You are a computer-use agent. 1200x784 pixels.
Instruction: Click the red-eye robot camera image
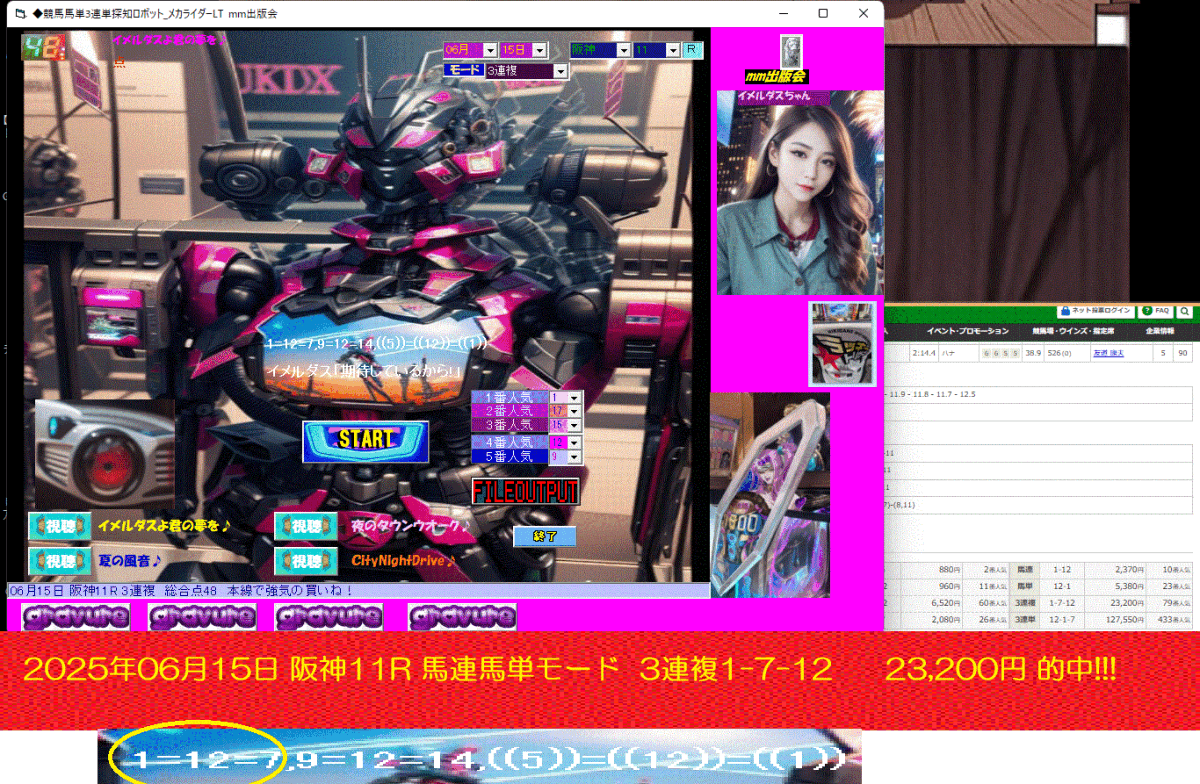coord(104,454)
